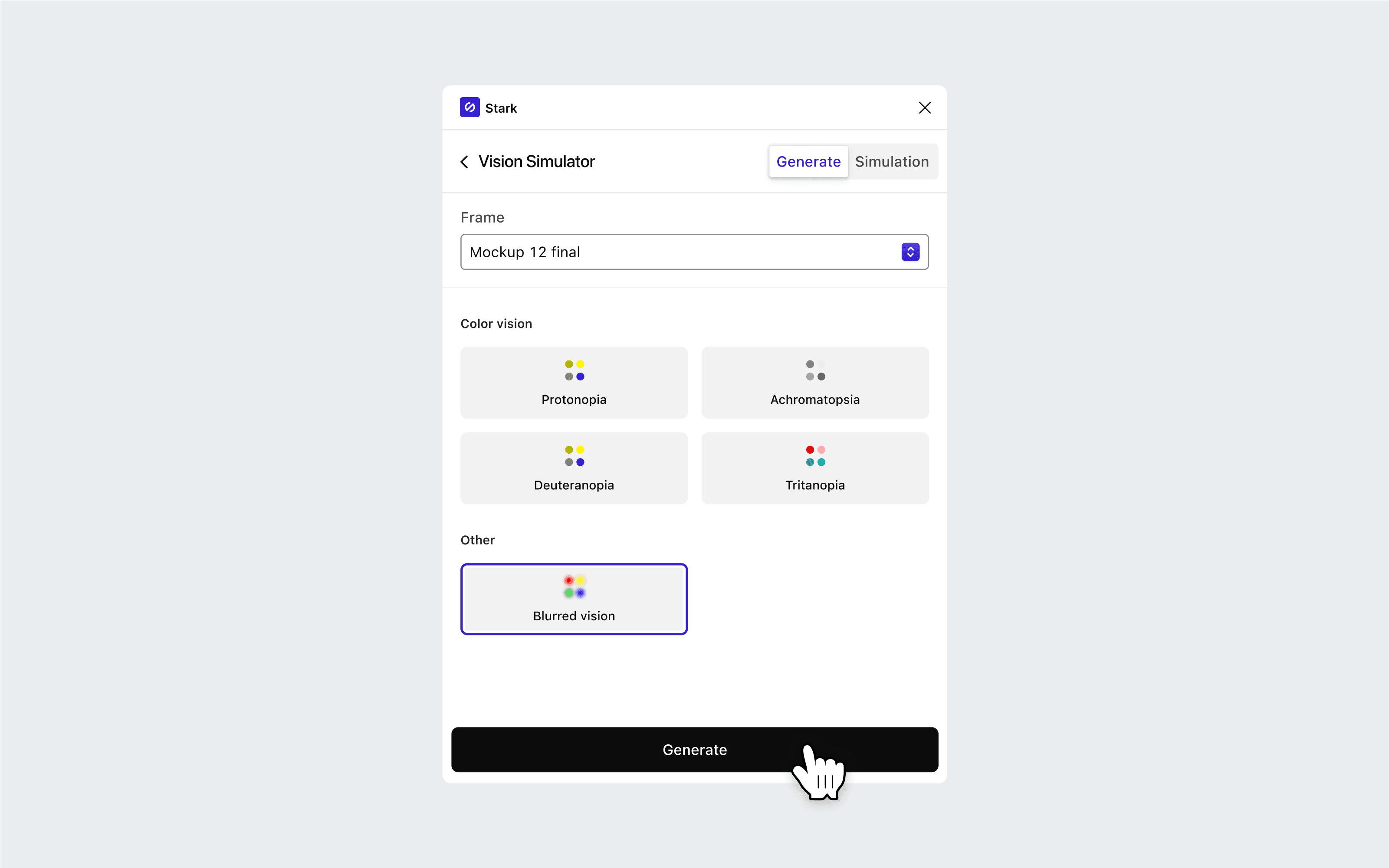
Task: Click the back arrow in Vision Simulator
Action: 465,161
